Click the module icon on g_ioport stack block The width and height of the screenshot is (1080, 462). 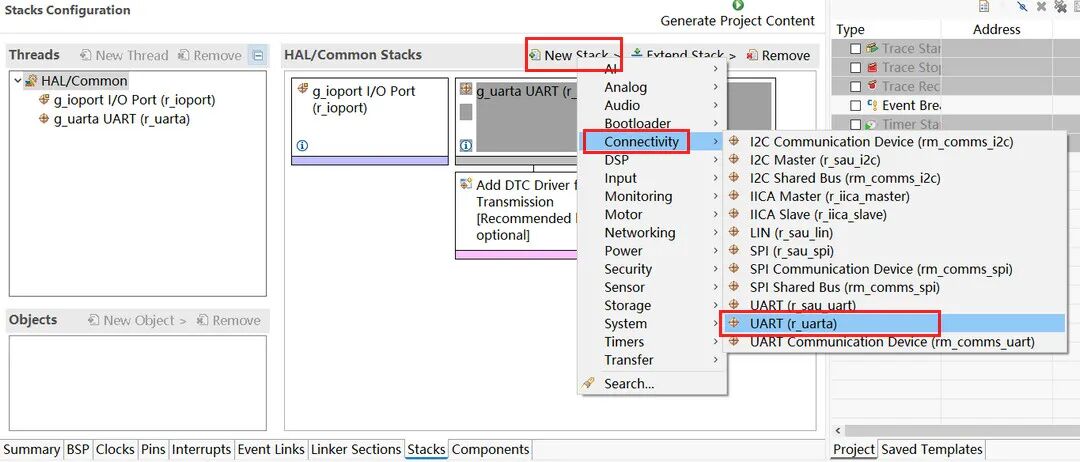302,90
